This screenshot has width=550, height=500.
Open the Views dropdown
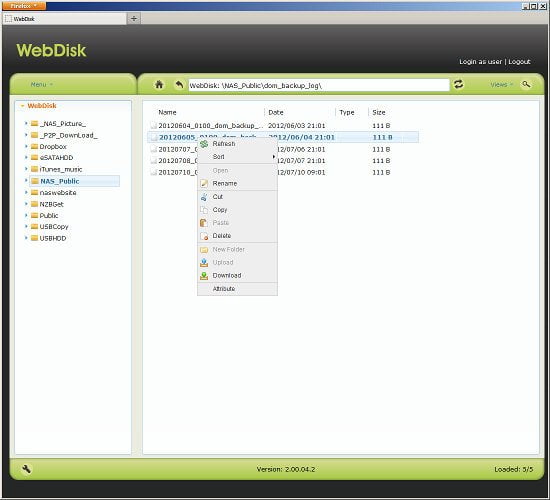point(502,85)
